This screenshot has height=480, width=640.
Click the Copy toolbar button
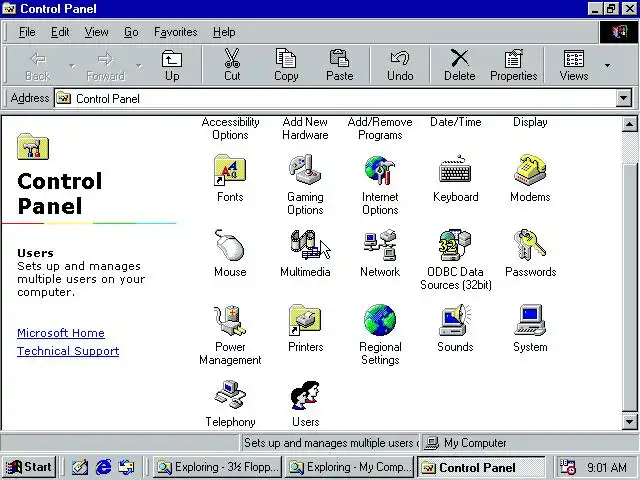point(286,65)
